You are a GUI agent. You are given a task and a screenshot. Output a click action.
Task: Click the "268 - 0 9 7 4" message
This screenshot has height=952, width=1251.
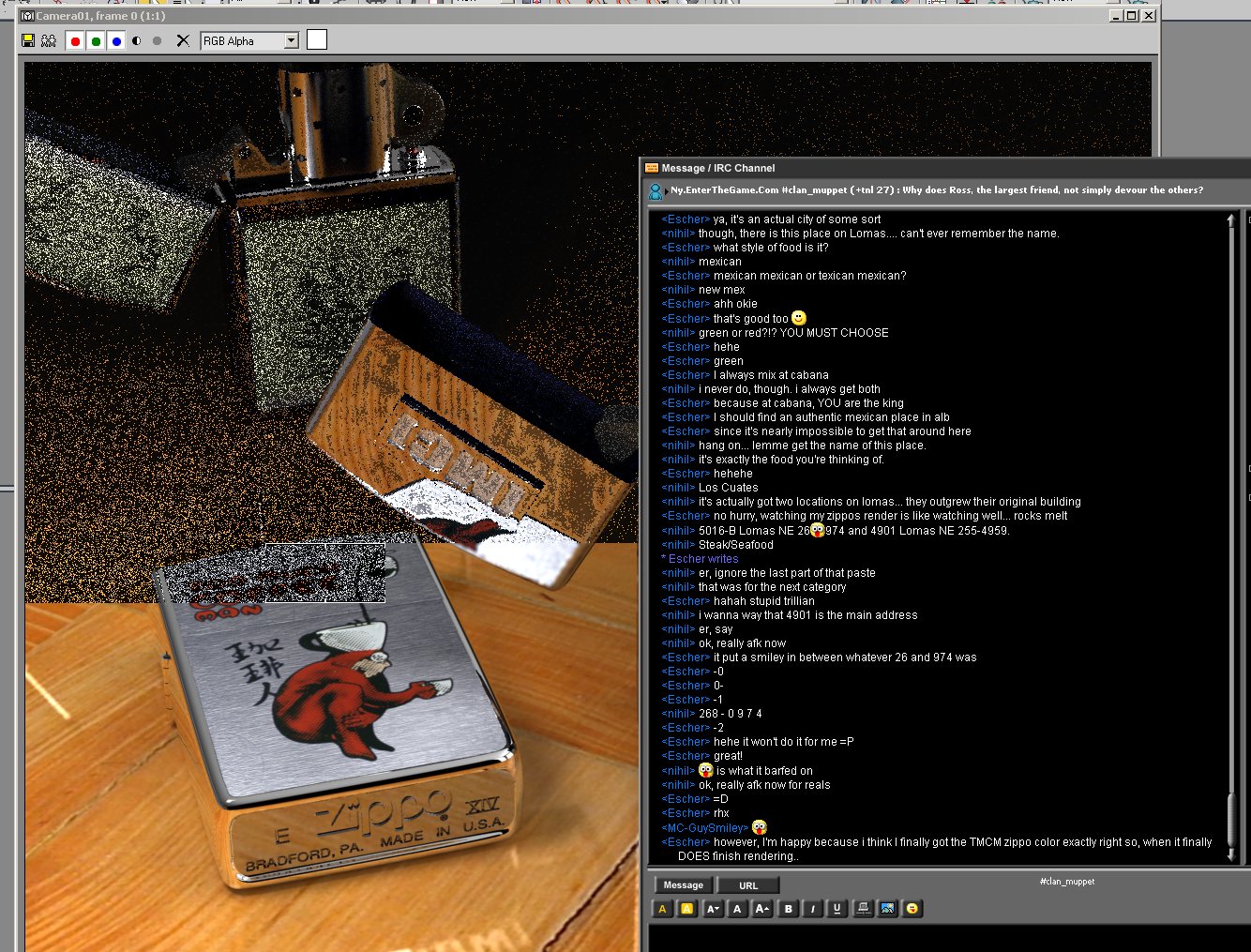tap(730, 714)
